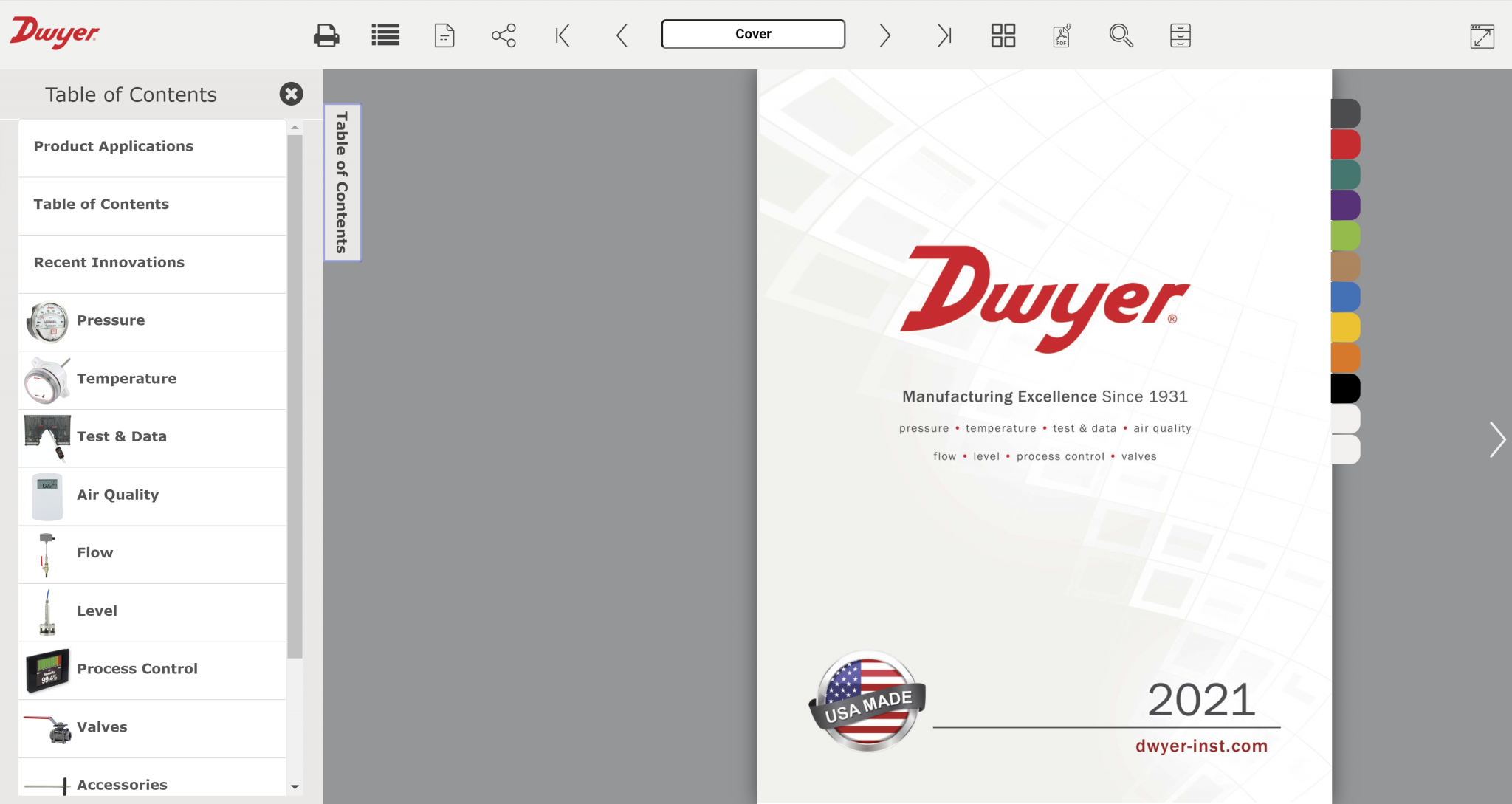Open the thumbnail grid view icon
Screen dimensions: 1512x804
(x=1003, y=35)
